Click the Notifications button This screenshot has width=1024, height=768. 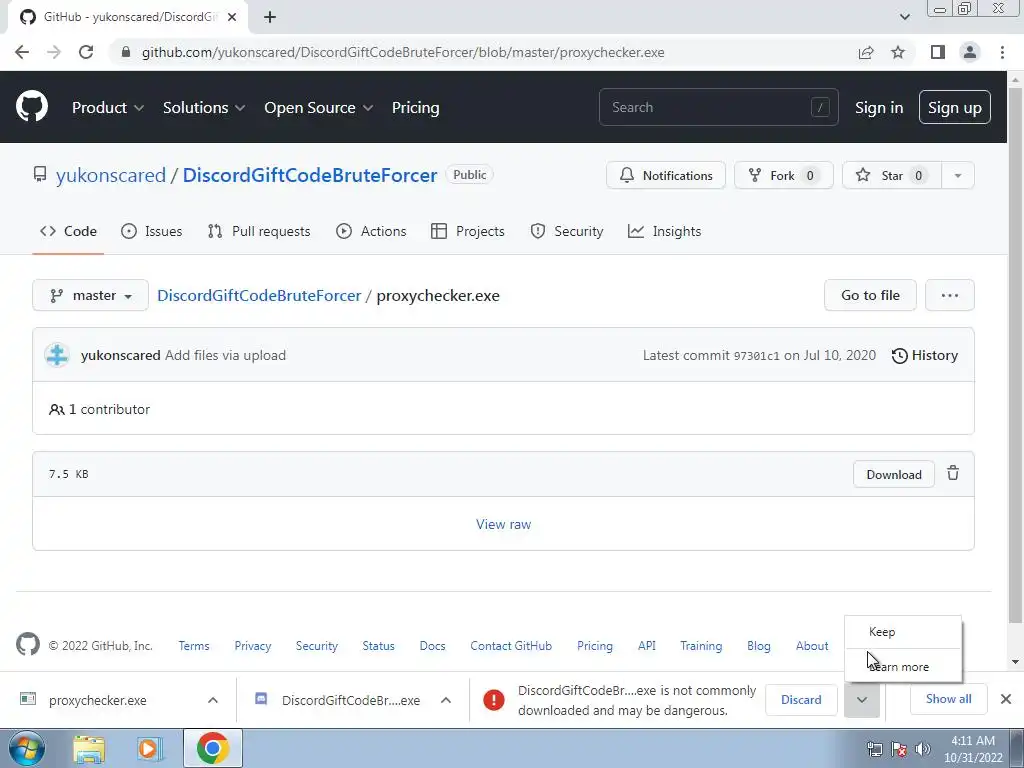click(x=665, y=175)
